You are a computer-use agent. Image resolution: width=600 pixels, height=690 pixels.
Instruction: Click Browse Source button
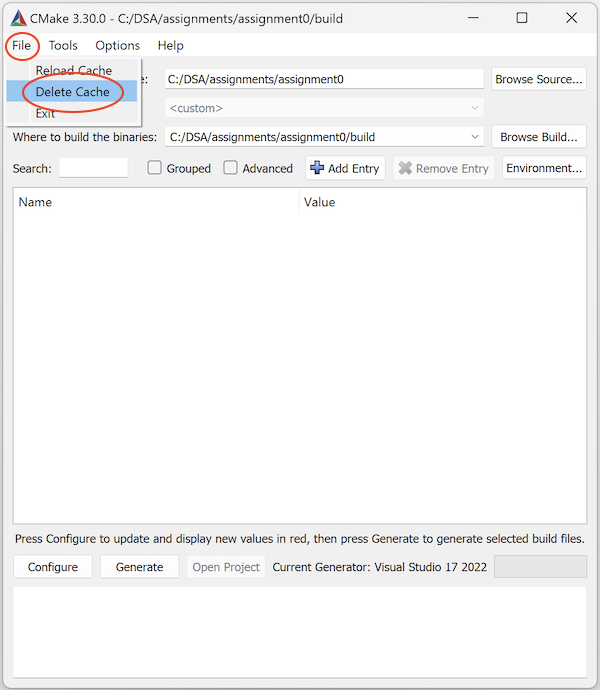pos(539,79)
